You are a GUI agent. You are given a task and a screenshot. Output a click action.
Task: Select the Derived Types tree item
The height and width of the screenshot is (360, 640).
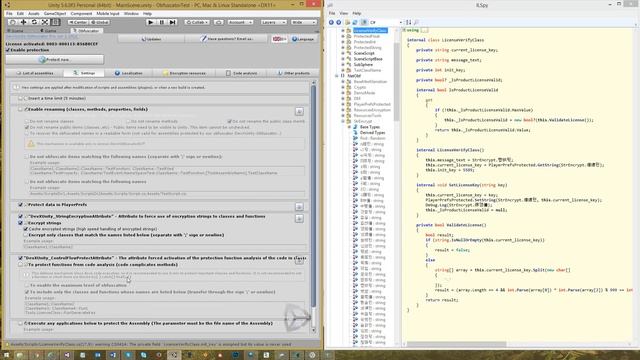point(372,133)
